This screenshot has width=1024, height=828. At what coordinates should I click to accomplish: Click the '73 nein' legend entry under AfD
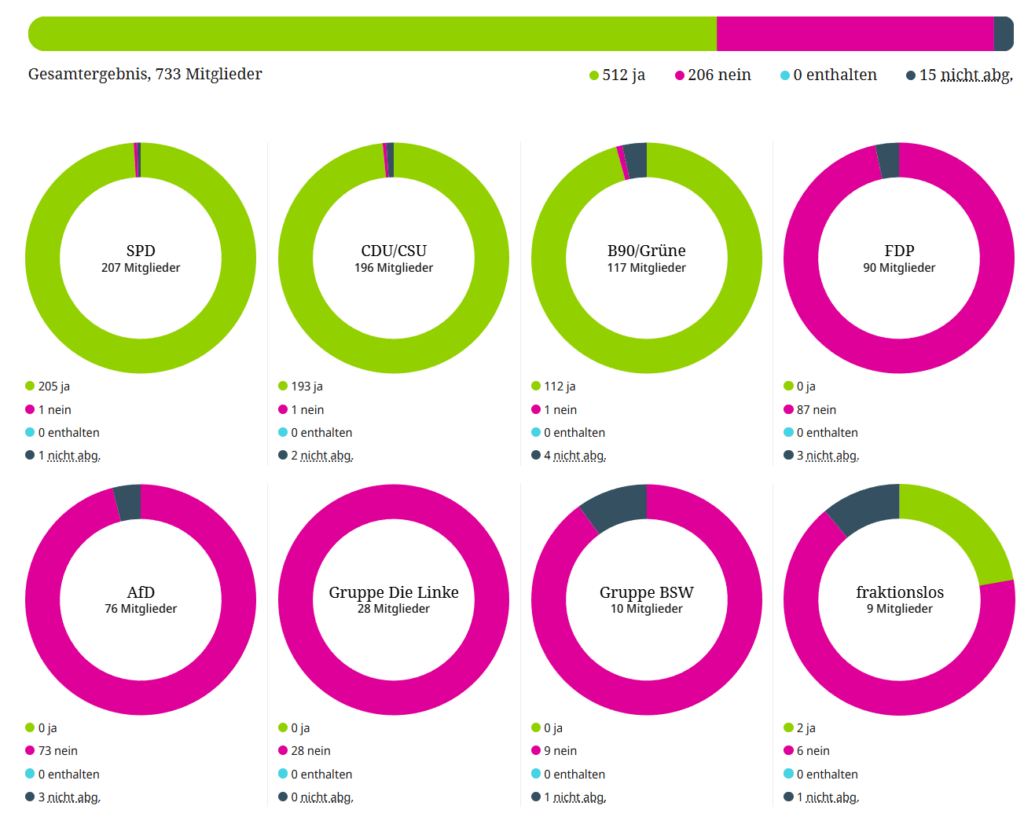(x=58, y=751)
